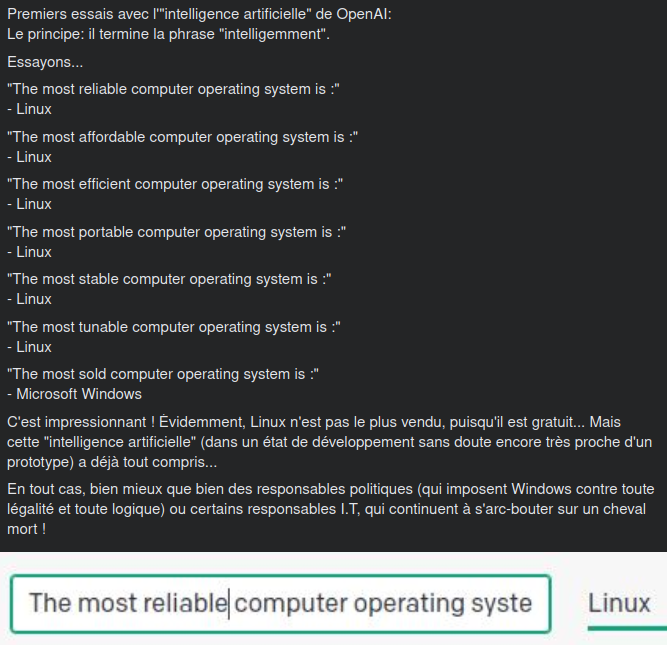The height and width of the screenshot is (645, 667).
Task: Click the "most reliable computer operating system" quote
Action: tap(173, 89)
